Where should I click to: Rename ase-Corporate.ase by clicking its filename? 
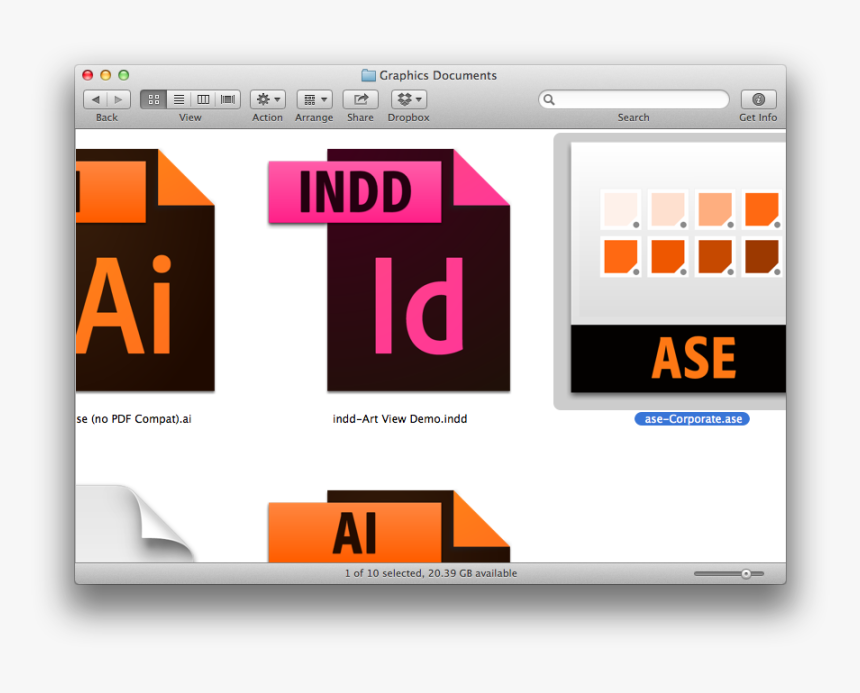(691, 419)
